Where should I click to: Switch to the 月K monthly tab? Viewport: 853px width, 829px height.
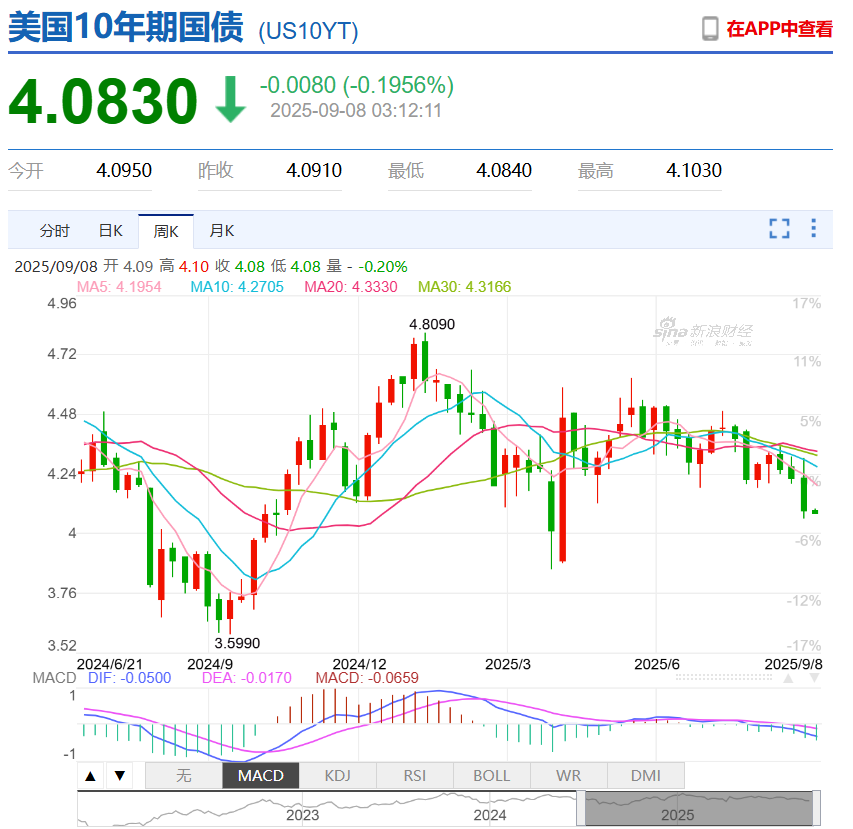[221, 231]
